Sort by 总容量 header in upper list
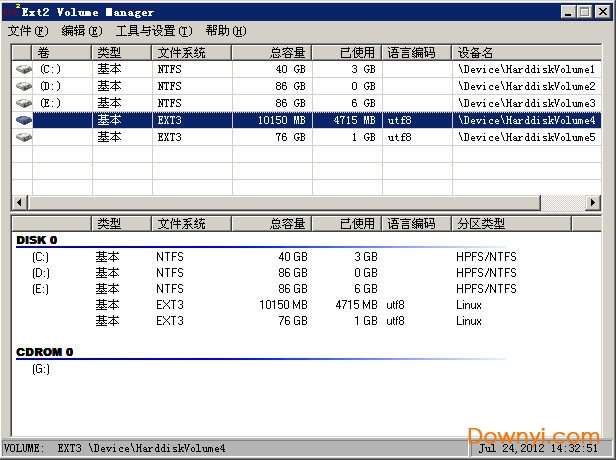Viewport: 616px width, 460px height. tap(271, 53)
